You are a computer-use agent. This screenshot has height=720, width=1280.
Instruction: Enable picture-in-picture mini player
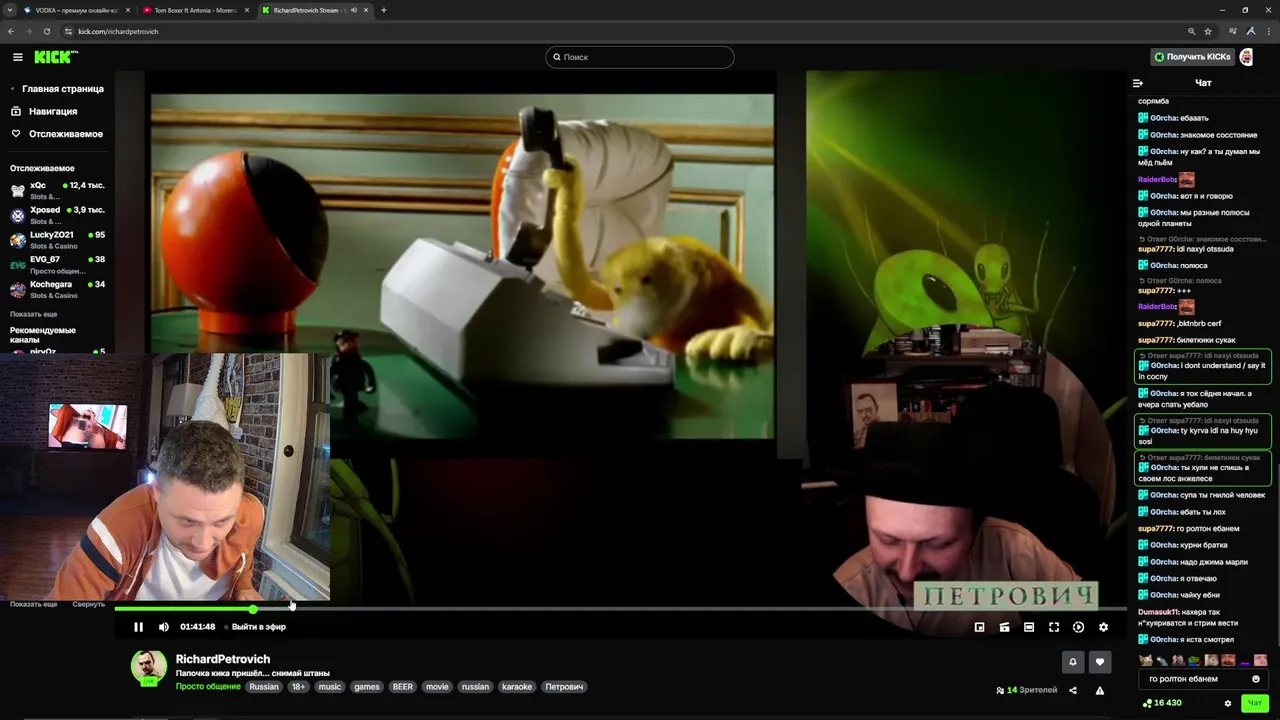click(979, 627)
